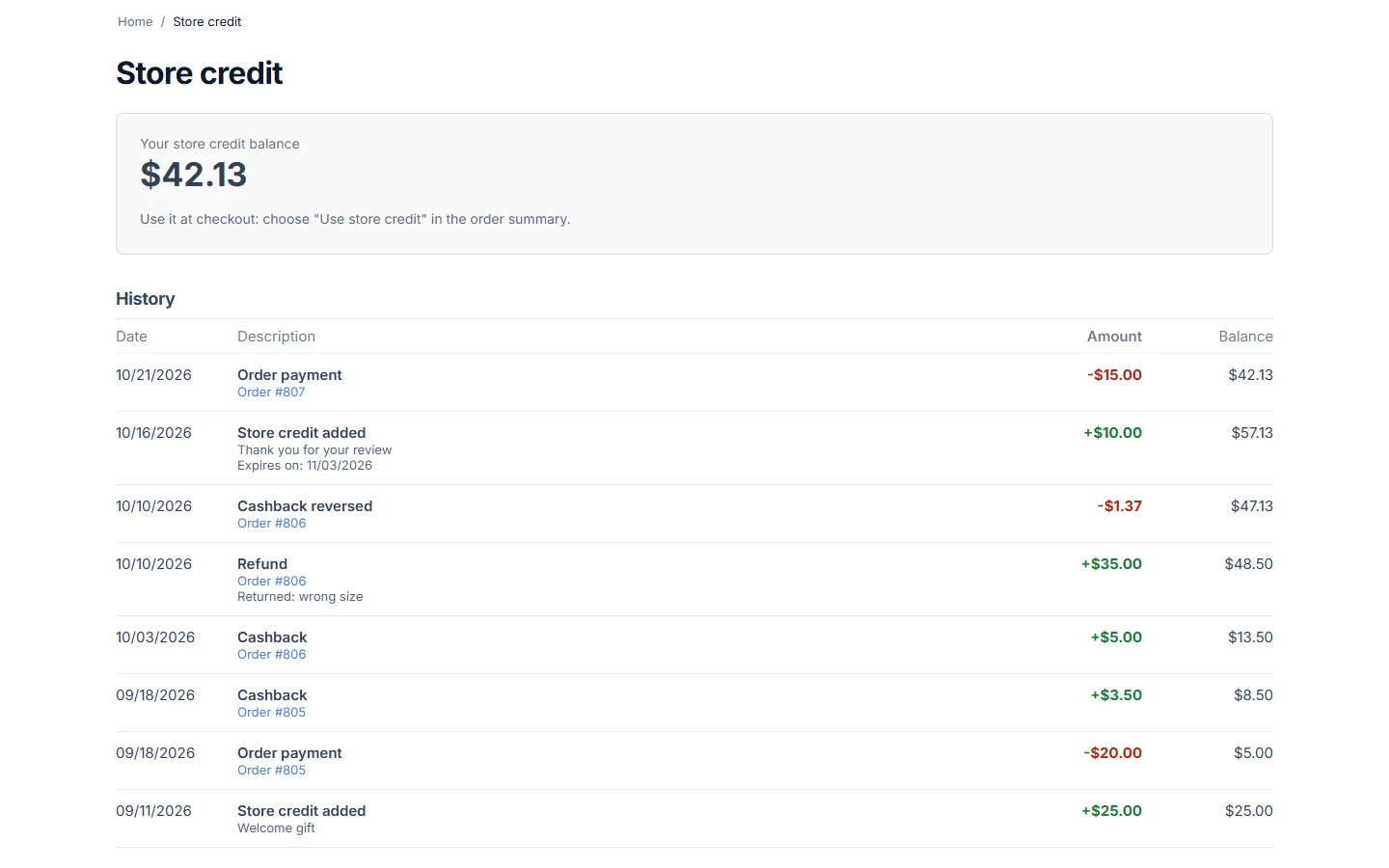This screenshot has width=1389, height=868.
Task: Click 'Welcome gift' note
Action: click(276, 827)
